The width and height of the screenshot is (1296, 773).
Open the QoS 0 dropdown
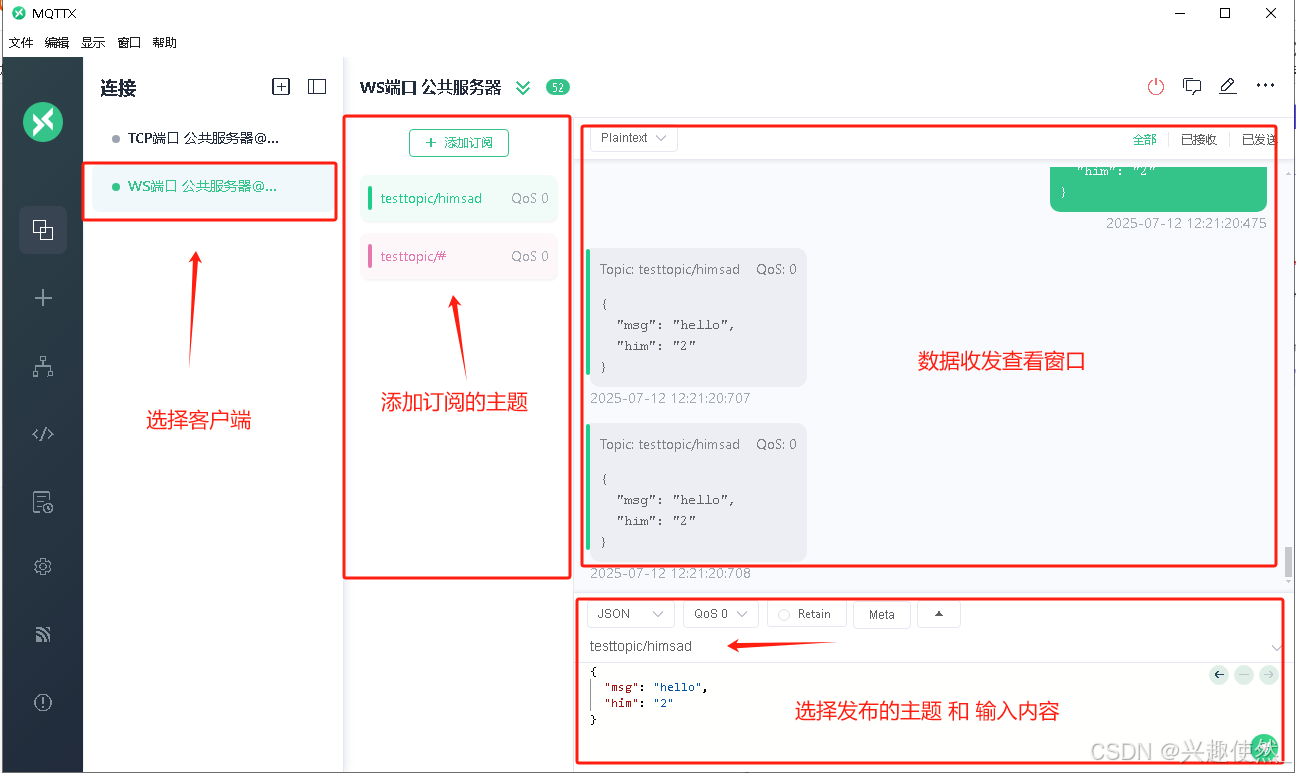(721, 614)
